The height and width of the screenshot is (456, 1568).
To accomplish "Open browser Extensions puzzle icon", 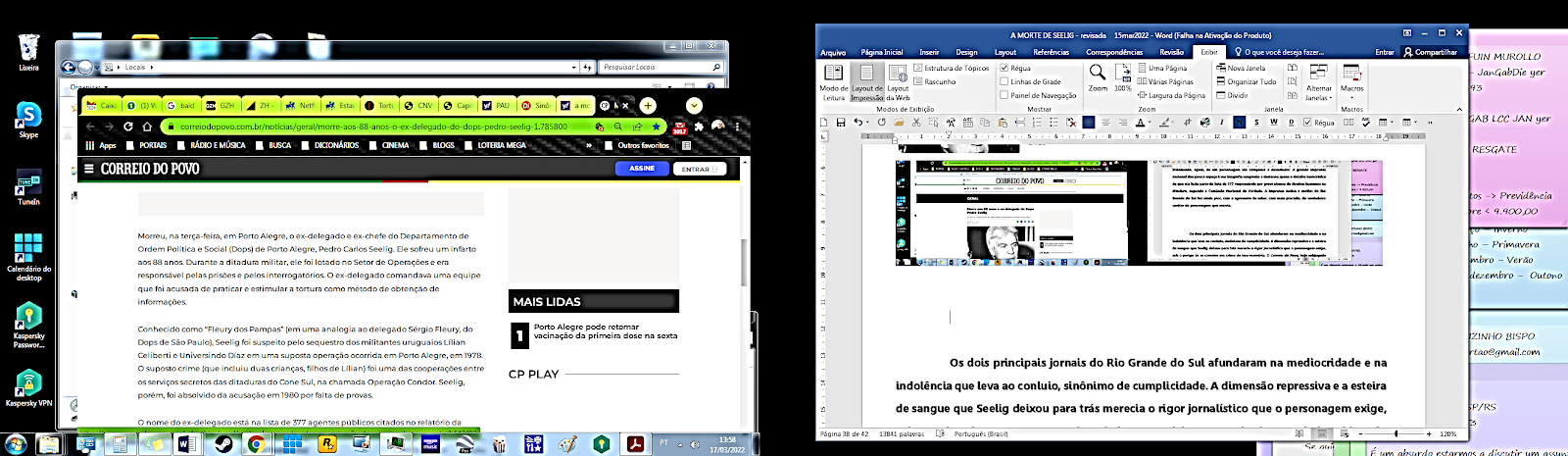I will click(699, 127).
